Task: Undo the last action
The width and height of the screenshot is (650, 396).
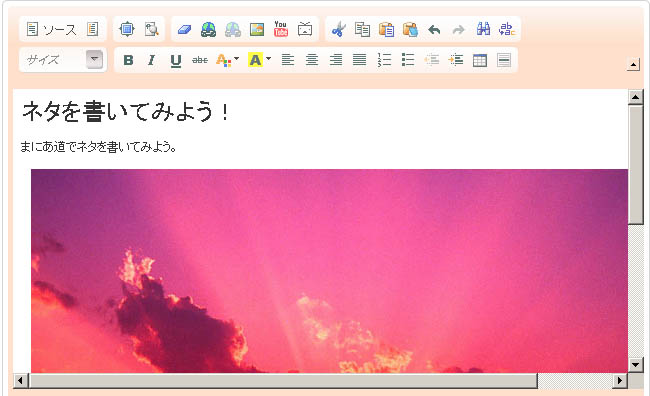Action: 434,29
